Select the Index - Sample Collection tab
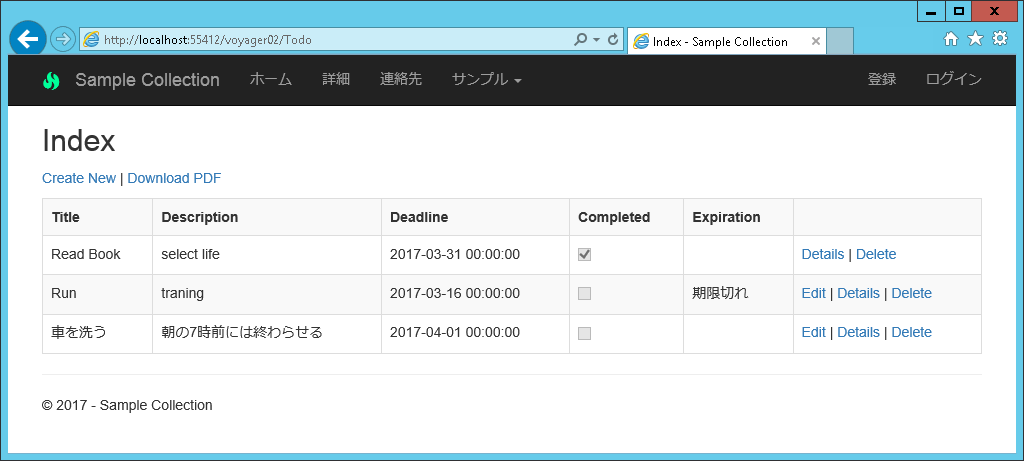This screenshot has width=1024, height=461. click(726, 41)
